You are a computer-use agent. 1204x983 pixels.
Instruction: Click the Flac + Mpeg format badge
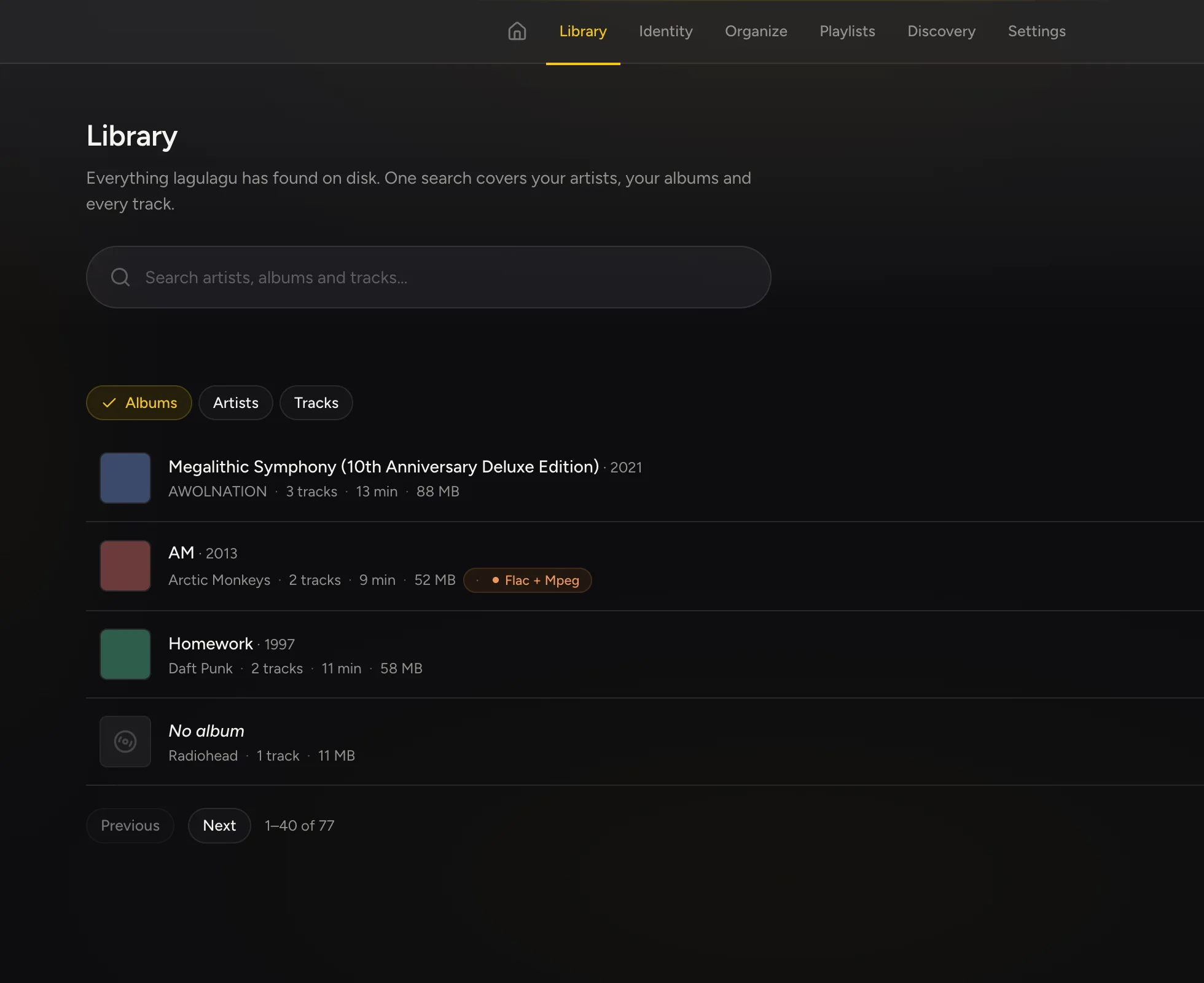(528, 581)
